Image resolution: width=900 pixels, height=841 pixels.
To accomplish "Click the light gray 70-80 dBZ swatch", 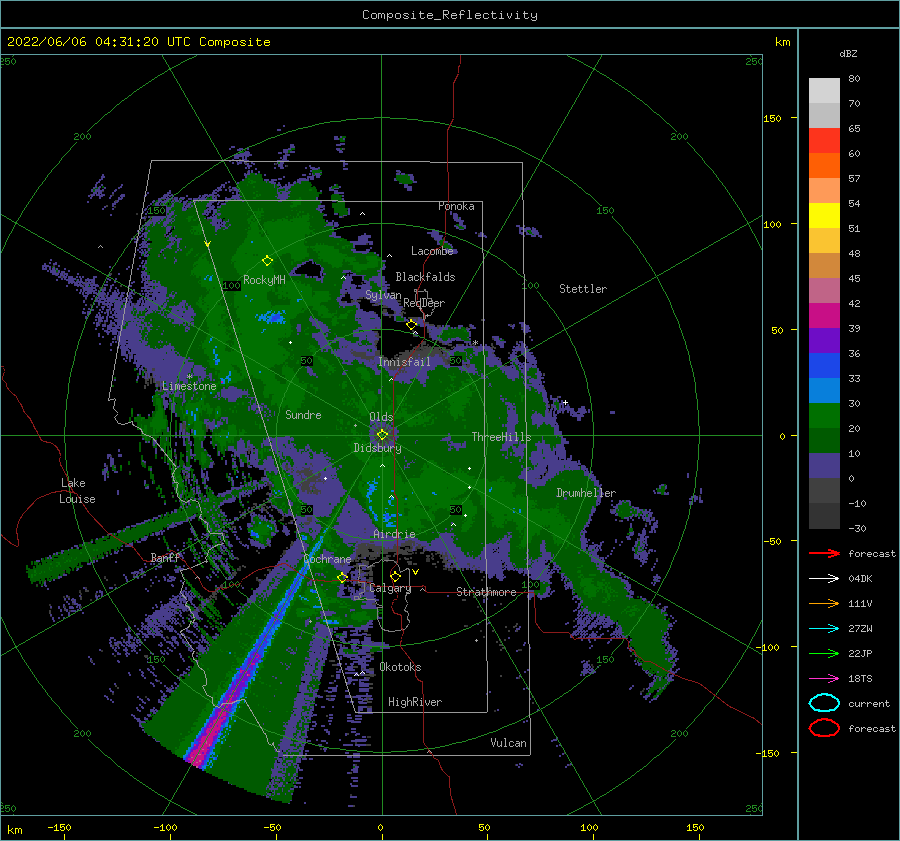I will click(x=824, y=91).
